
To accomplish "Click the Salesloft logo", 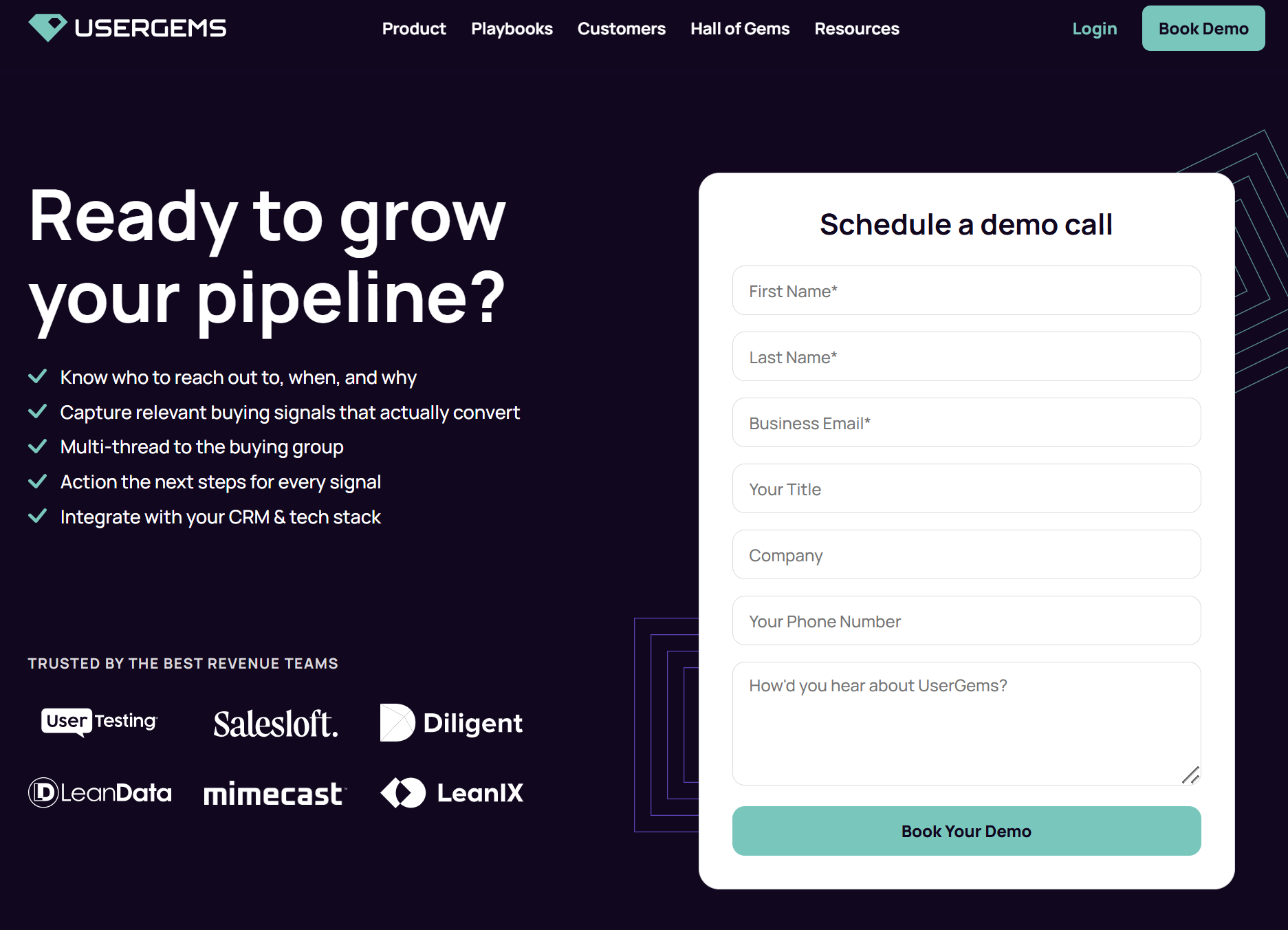I will pyautogui.click(x=276, y=724).
